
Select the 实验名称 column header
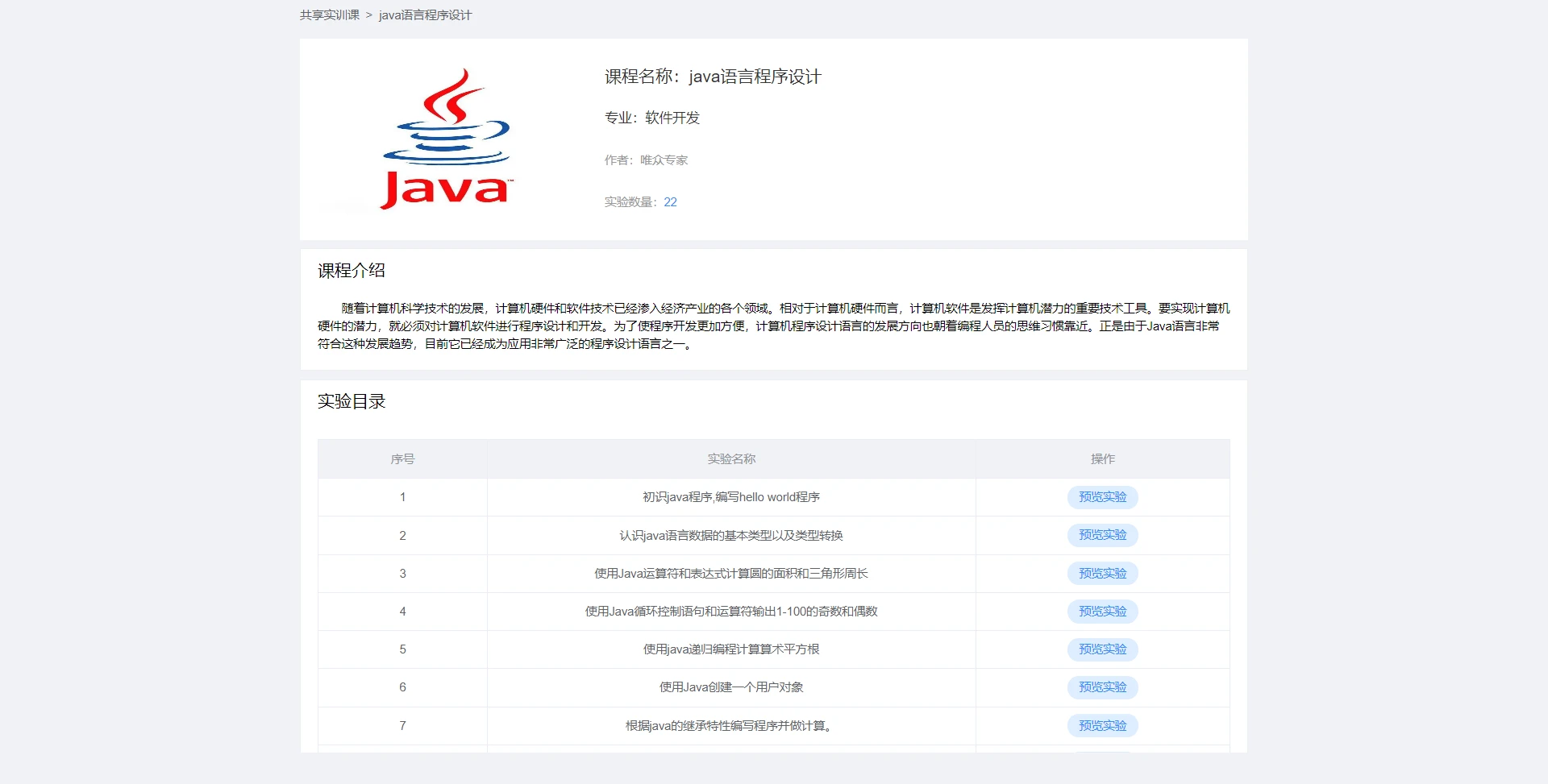(x=731, y=459)
